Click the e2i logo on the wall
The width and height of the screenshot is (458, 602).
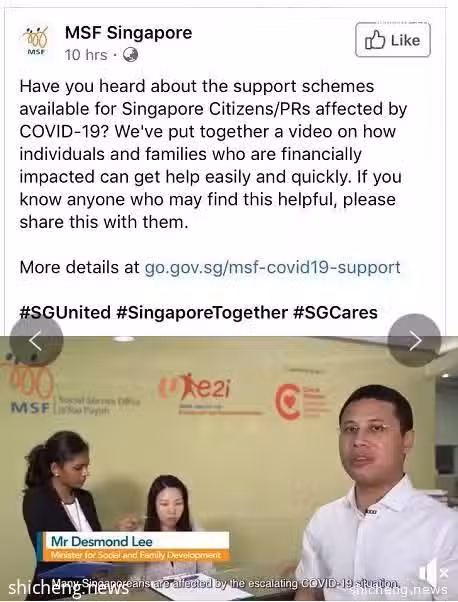click(x=197, y=390)
